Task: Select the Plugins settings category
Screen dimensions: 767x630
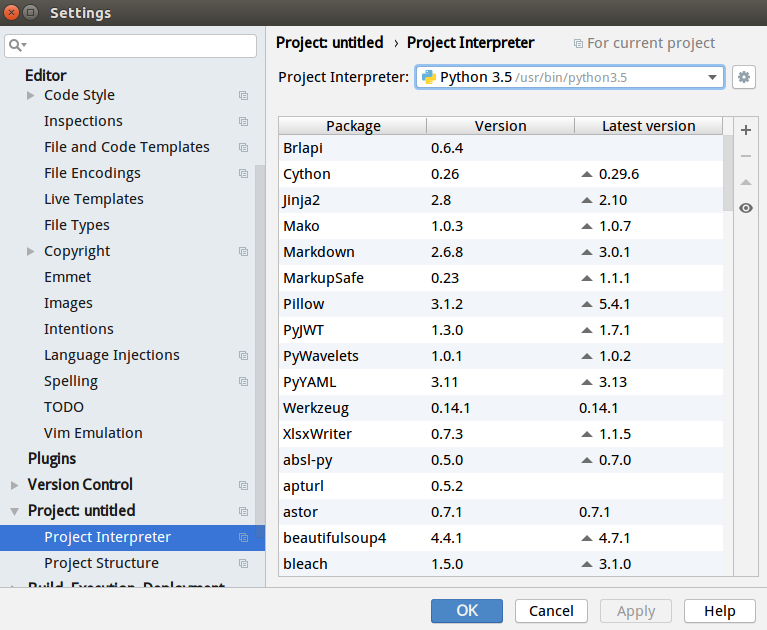Action: tap(52, 459)
